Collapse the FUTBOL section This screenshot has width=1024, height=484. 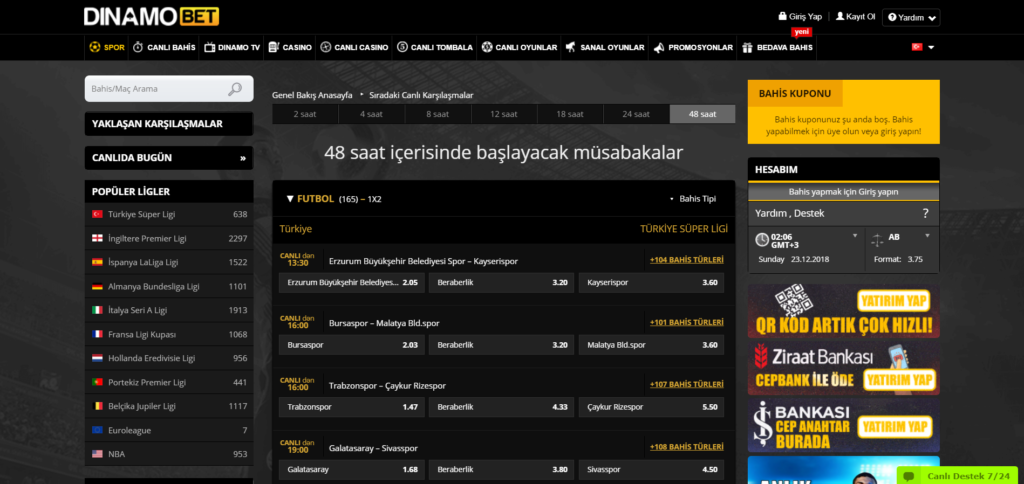click(x=290, y=199)
